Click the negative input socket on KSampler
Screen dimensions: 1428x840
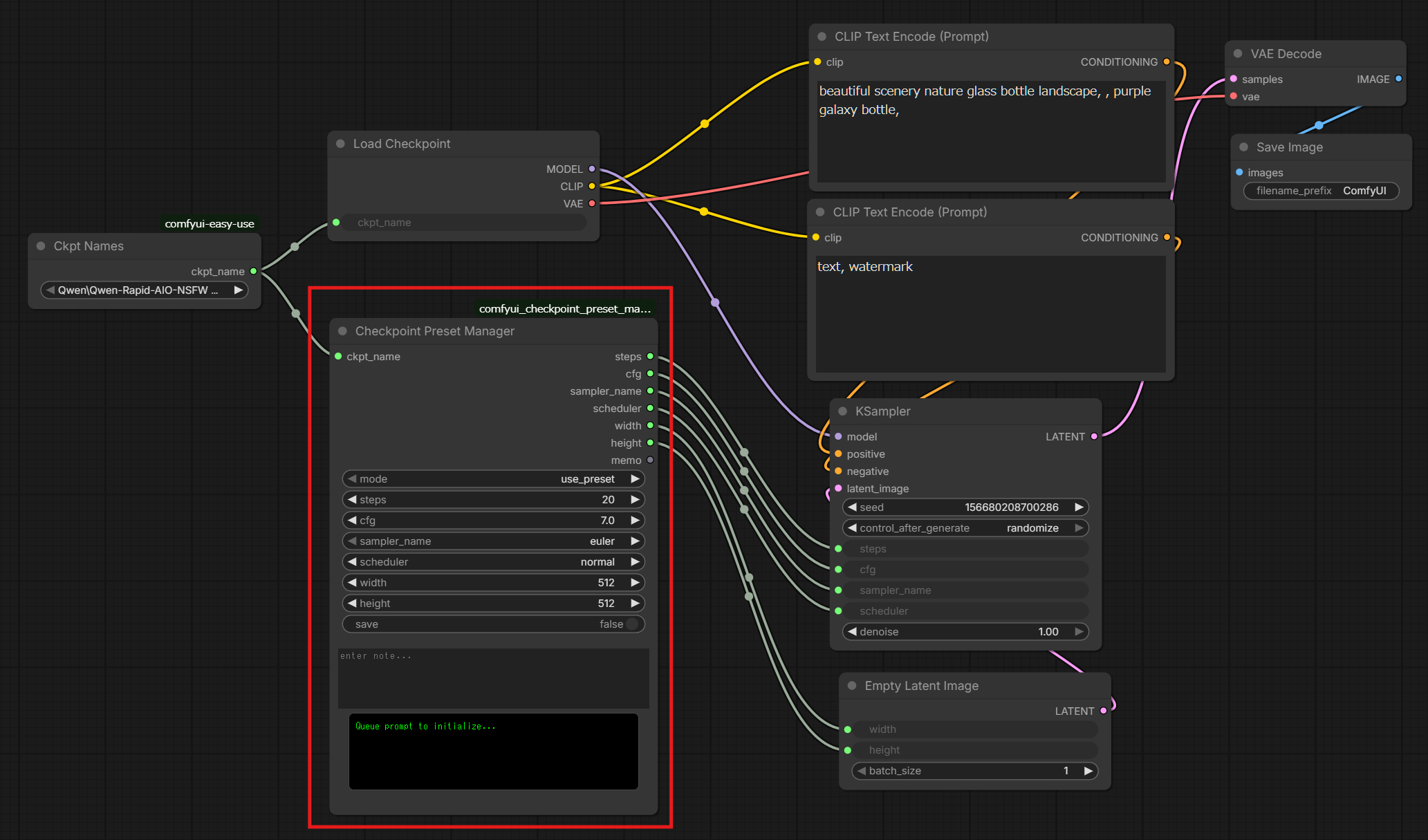(x=838, y=471)
